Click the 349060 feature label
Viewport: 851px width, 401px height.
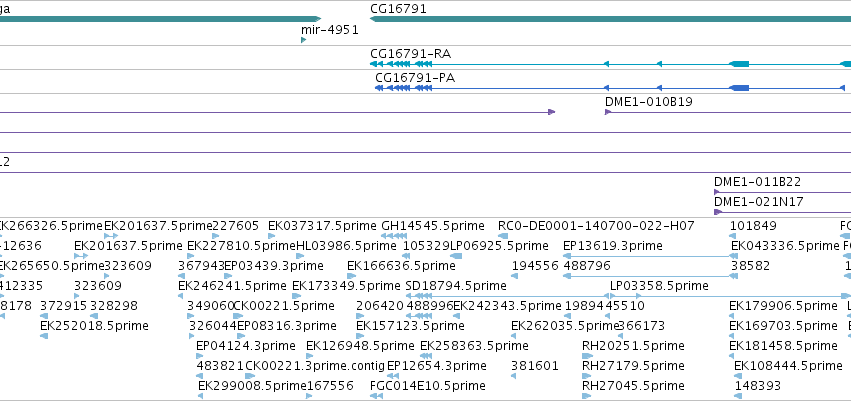210,305
